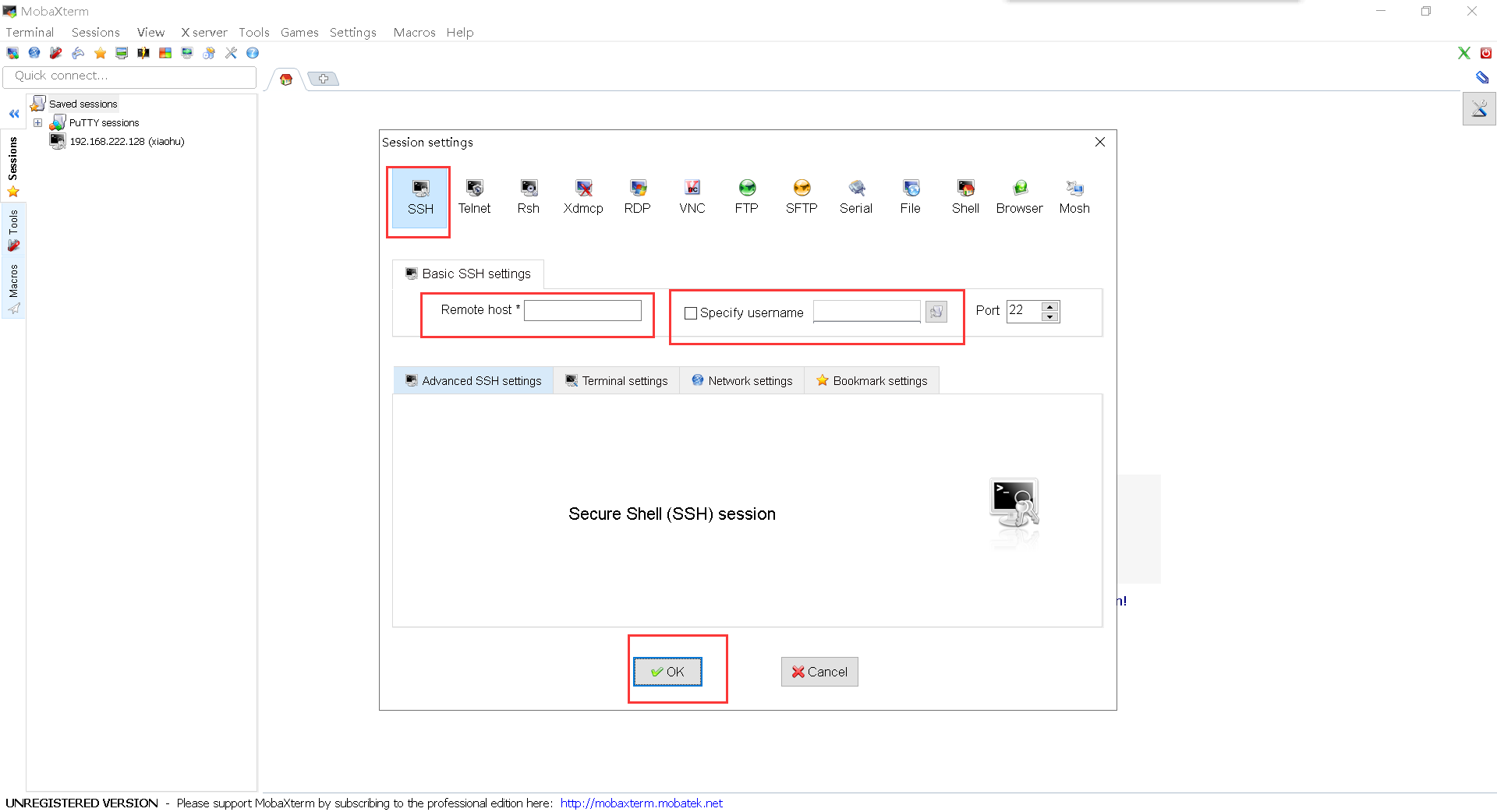Click the green X server icon
This screenshot has height=812, width=1497.
coord(1464,53)
